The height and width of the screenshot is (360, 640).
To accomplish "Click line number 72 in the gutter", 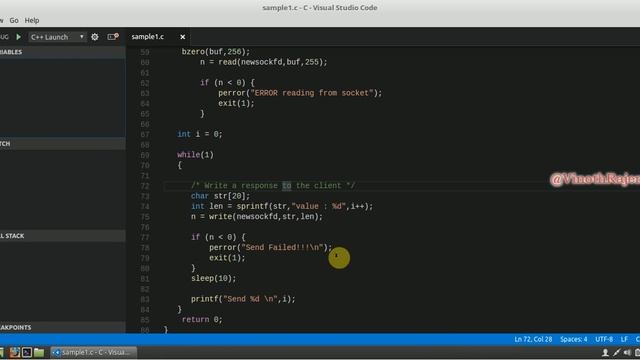I will point(144,186).
